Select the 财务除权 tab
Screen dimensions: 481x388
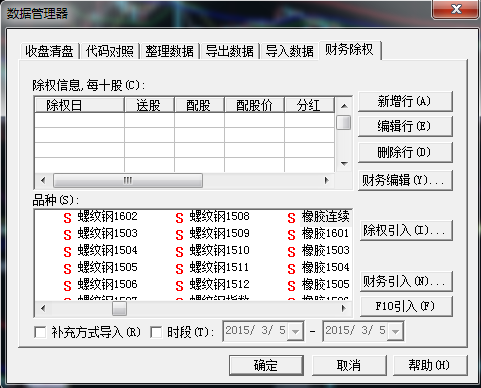pos(350,50)
